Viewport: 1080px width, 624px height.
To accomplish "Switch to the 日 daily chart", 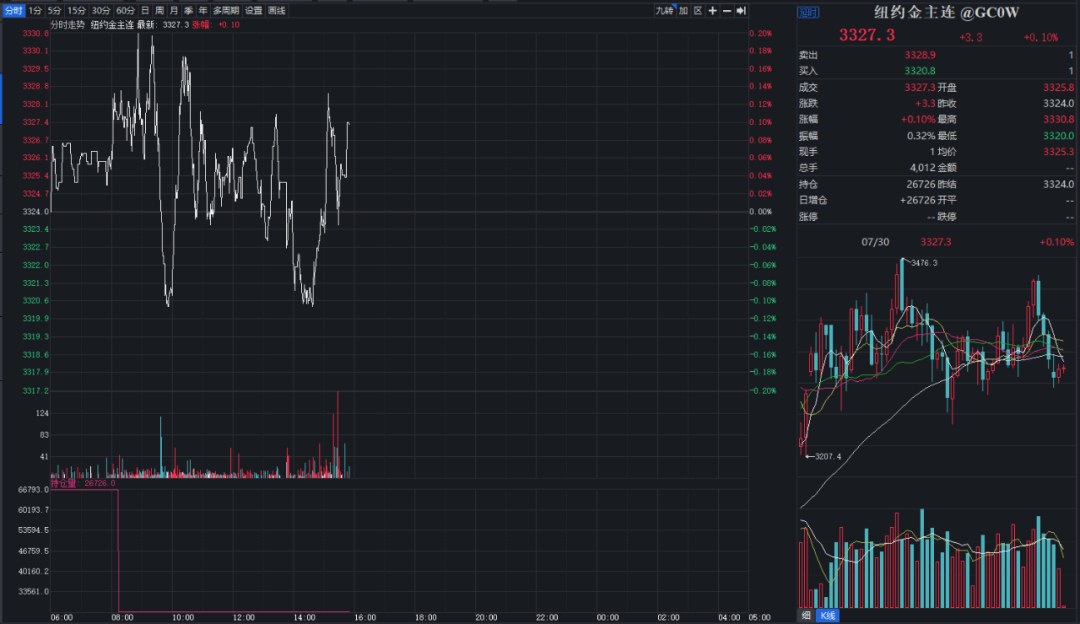I will (145, 10).
